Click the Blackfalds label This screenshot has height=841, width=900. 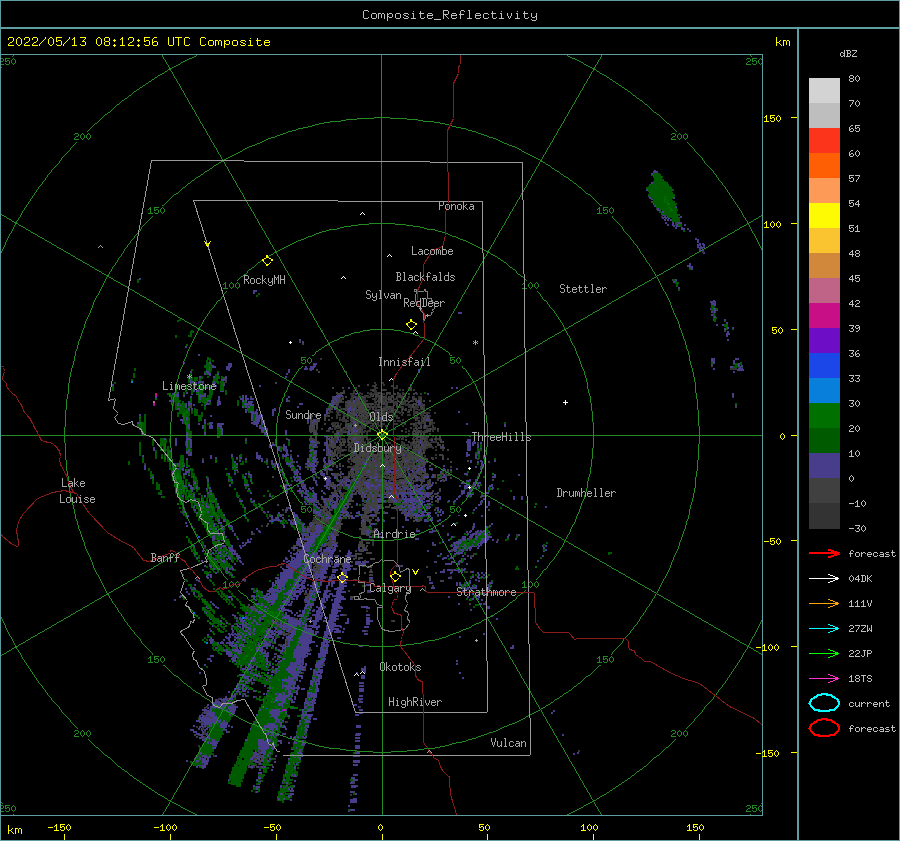(x=425, y=277)
